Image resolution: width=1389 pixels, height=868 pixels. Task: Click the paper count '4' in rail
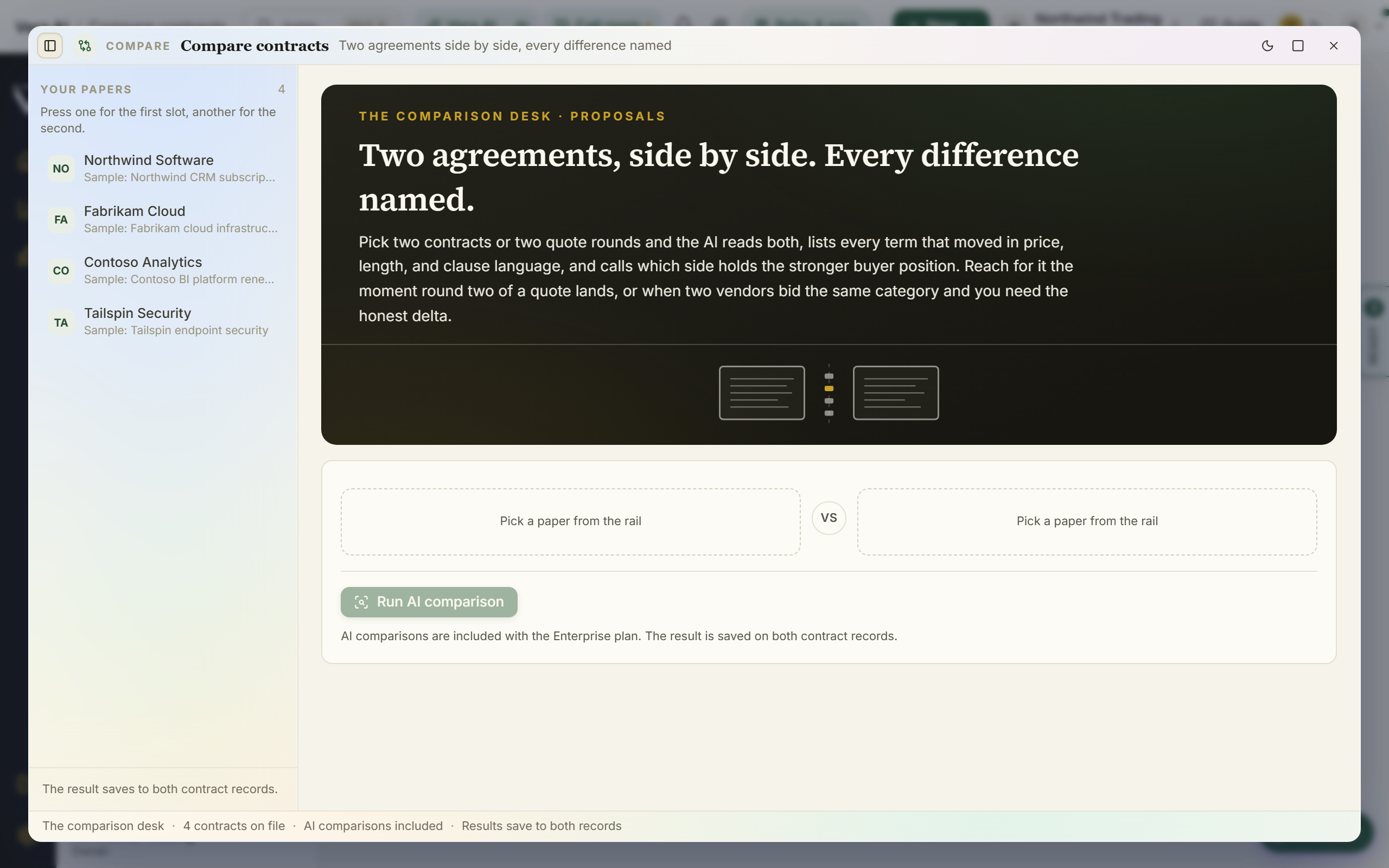[281, 89]
